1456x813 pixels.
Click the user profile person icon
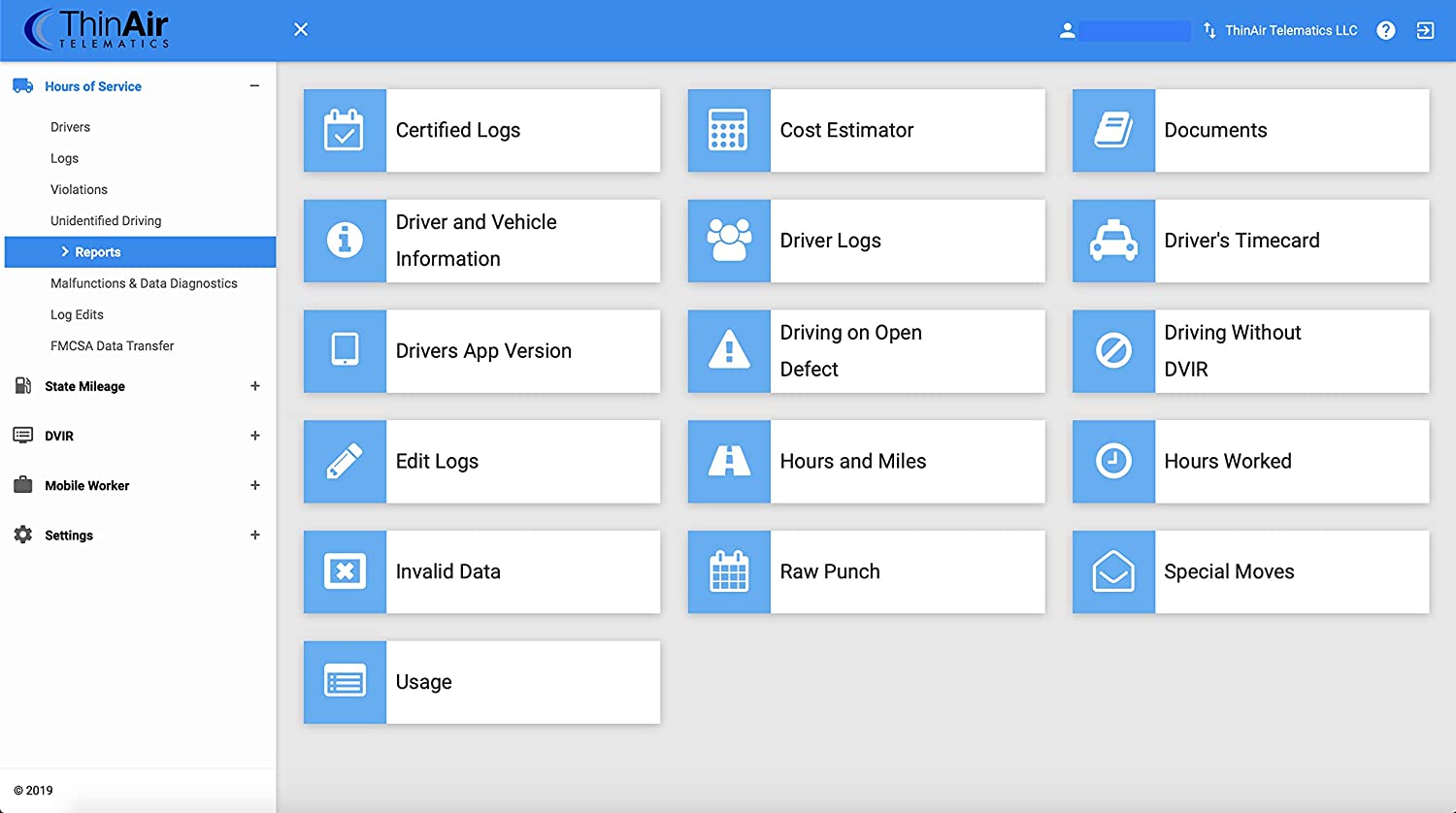pyautogui.click(x=1067, y=30)
